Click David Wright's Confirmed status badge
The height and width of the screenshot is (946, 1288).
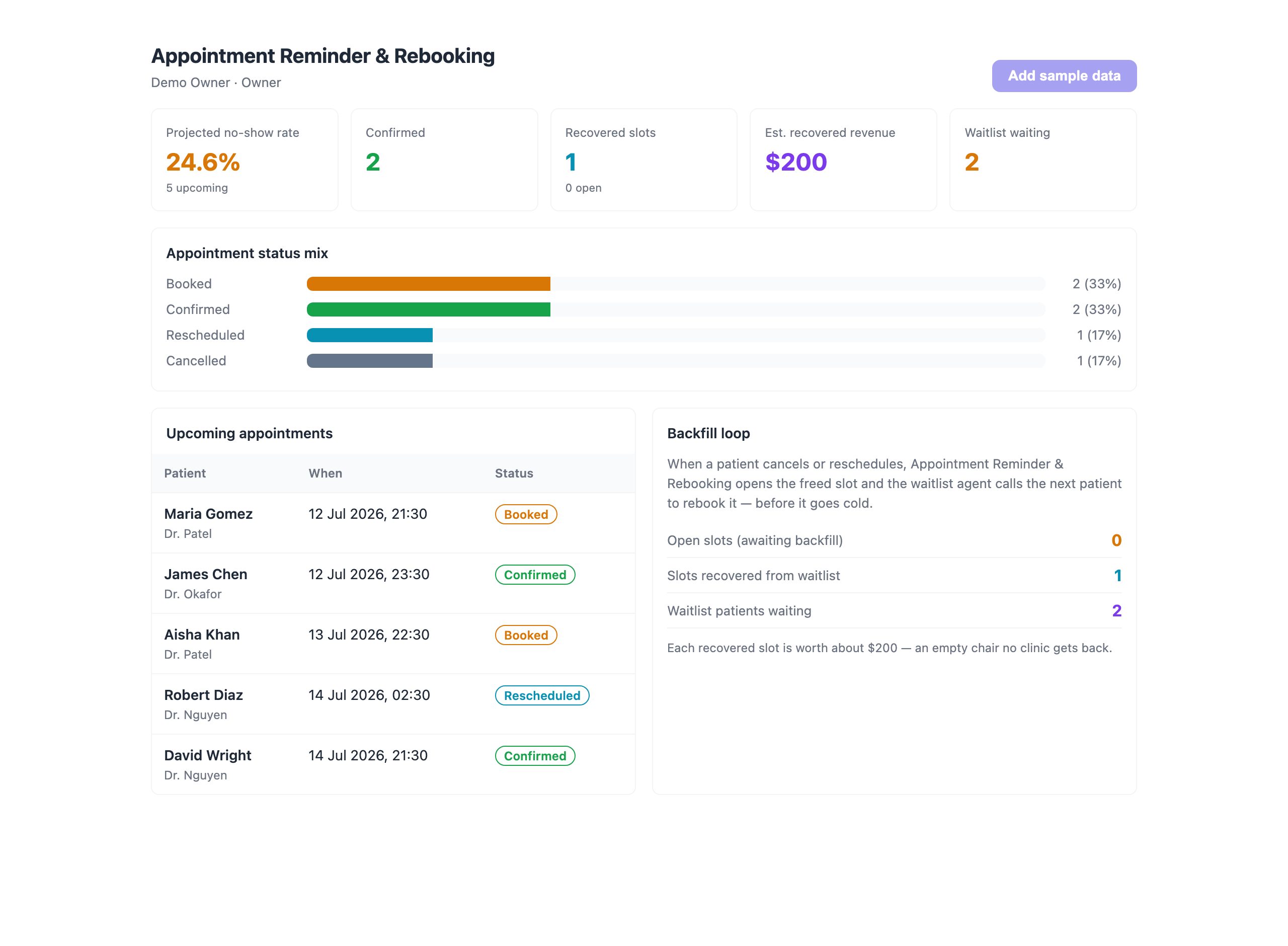(535, 756)
